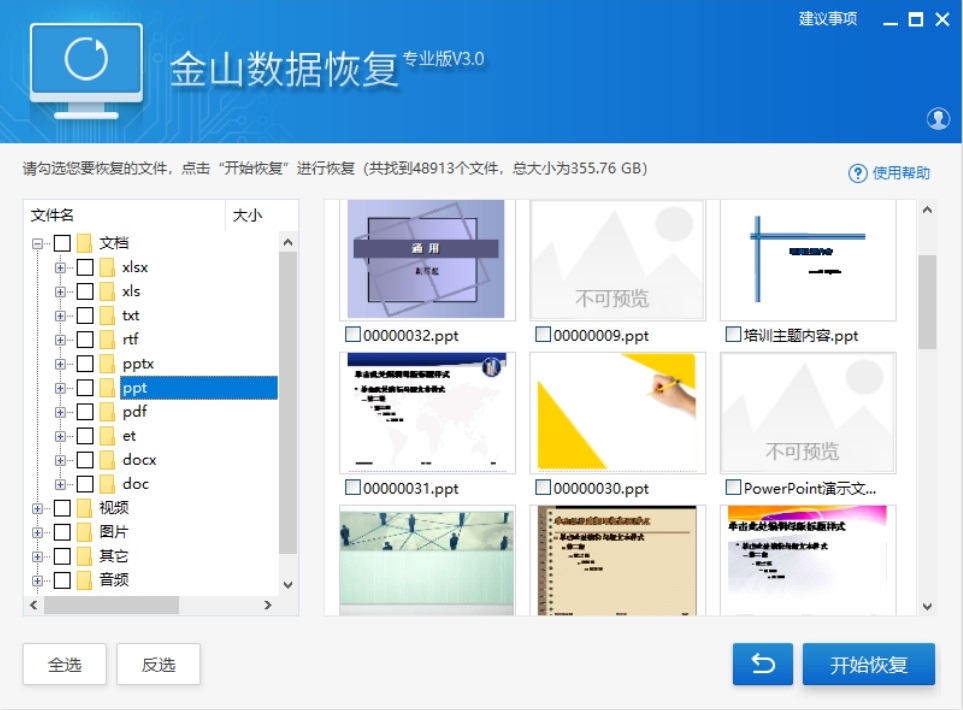This screenshot has width=963, height=710.
Task: Tick the checkbox next to 培训主题内容.ppt
Action: pyautogui.click(x=733, y=335)
